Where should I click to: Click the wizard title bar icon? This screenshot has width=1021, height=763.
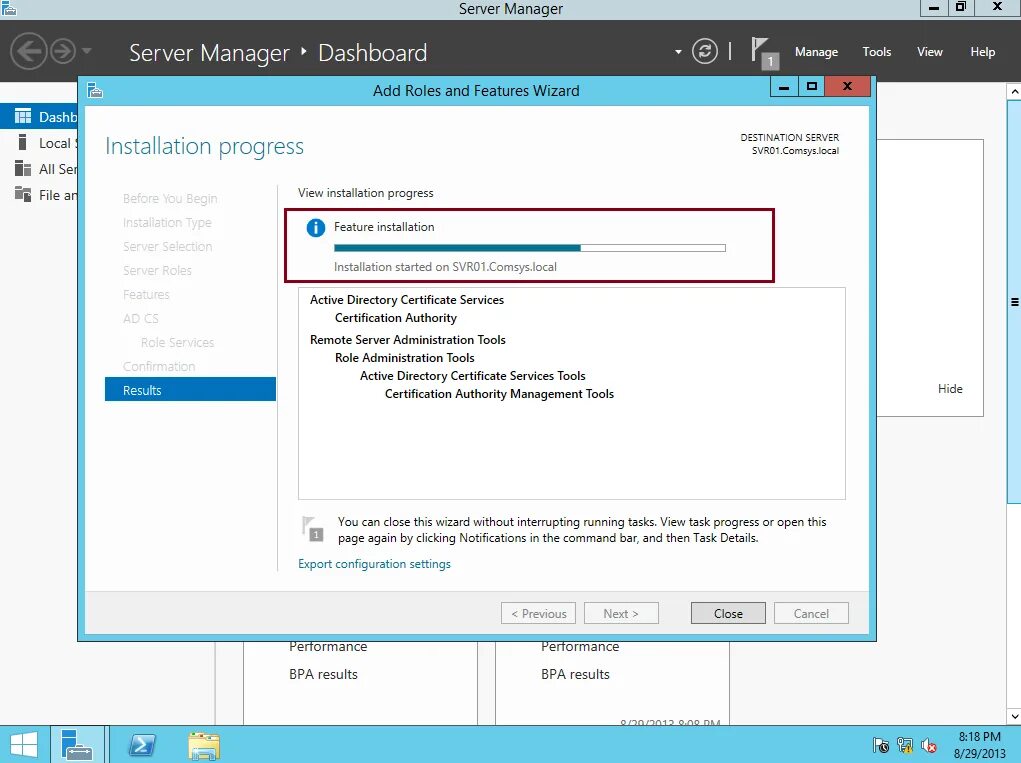(x=95, y=90)
